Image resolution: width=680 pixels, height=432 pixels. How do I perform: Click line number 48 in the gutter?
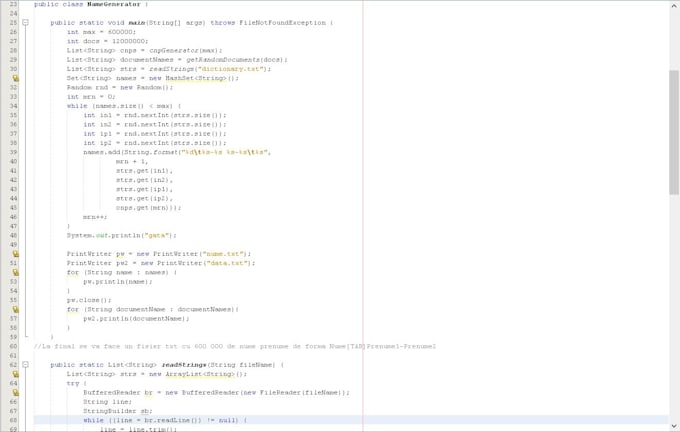click(x=13, y=236)
